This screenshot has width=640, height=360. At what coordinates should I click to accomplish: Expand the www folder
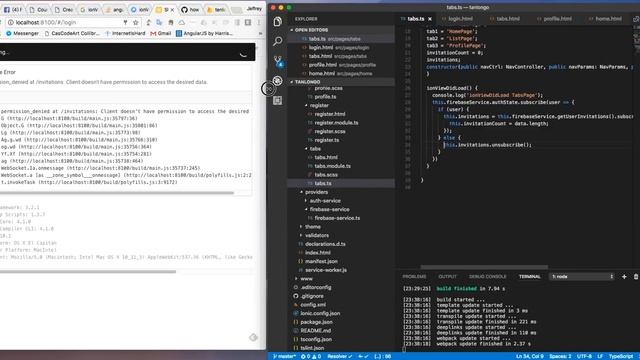[306, 279]
